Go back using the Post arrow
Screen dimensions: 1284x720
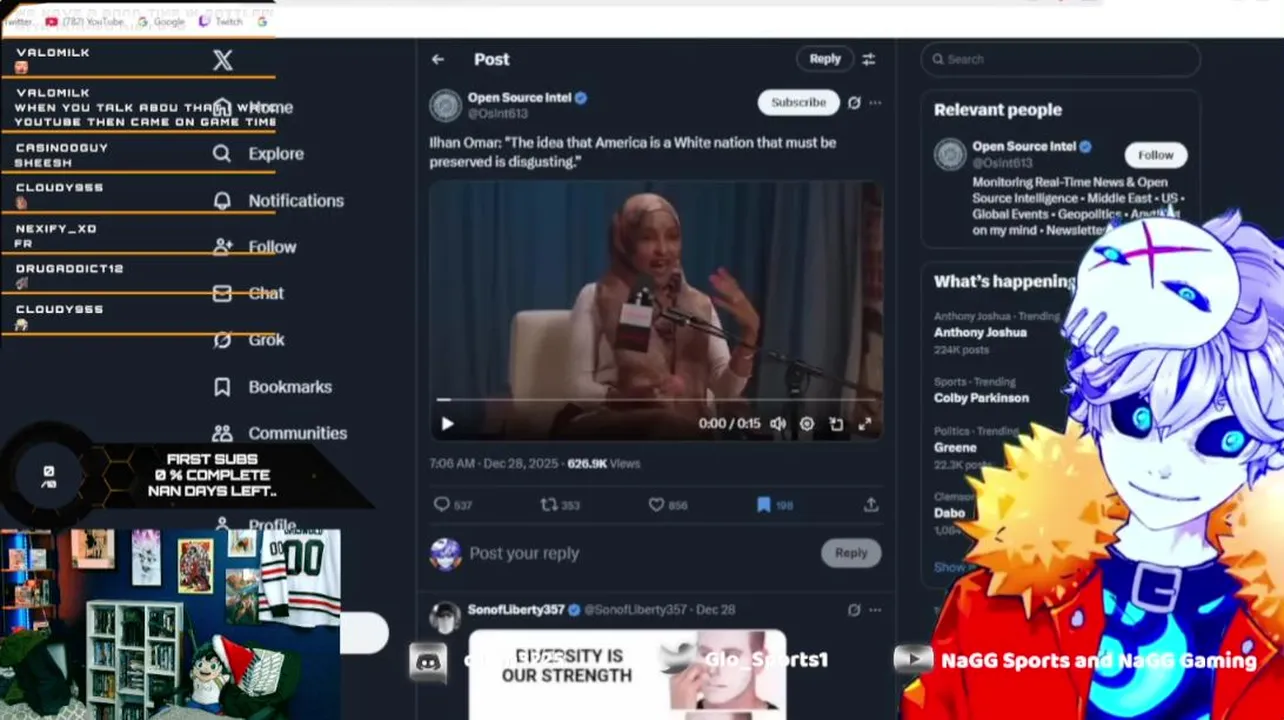pos(438,59)
